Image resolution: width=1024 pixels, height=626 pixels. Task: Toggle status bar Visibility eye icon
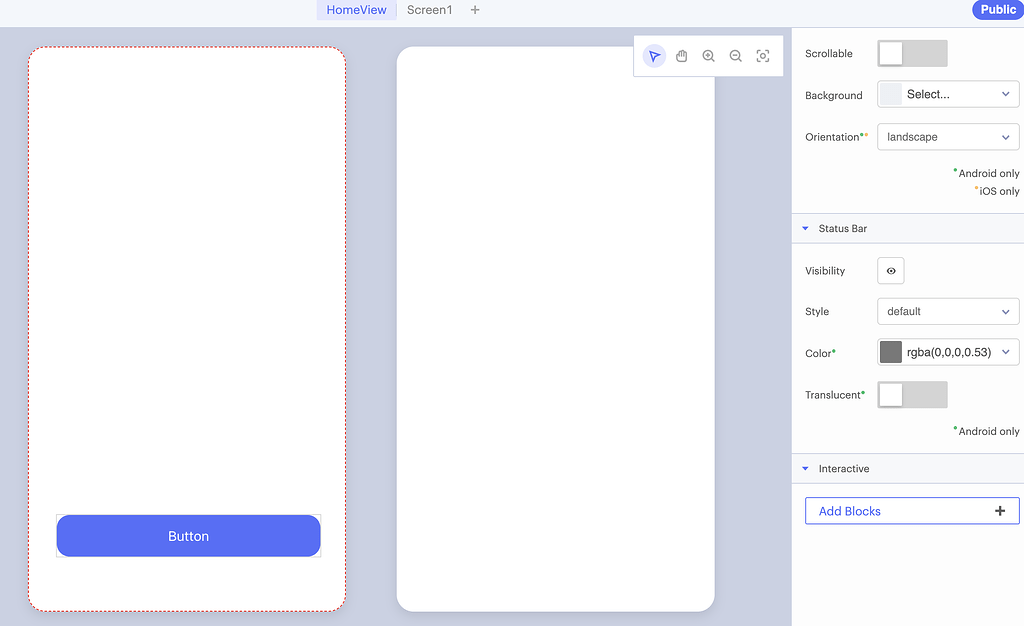pos(890,270)
